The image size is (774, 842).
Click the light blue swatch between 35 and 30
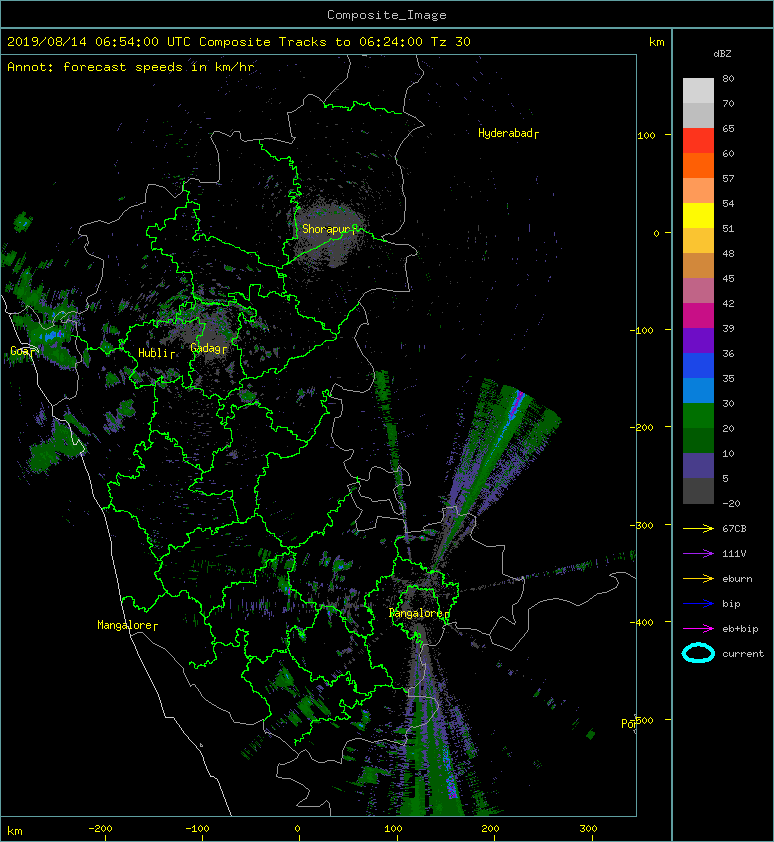tap(698, 391)
